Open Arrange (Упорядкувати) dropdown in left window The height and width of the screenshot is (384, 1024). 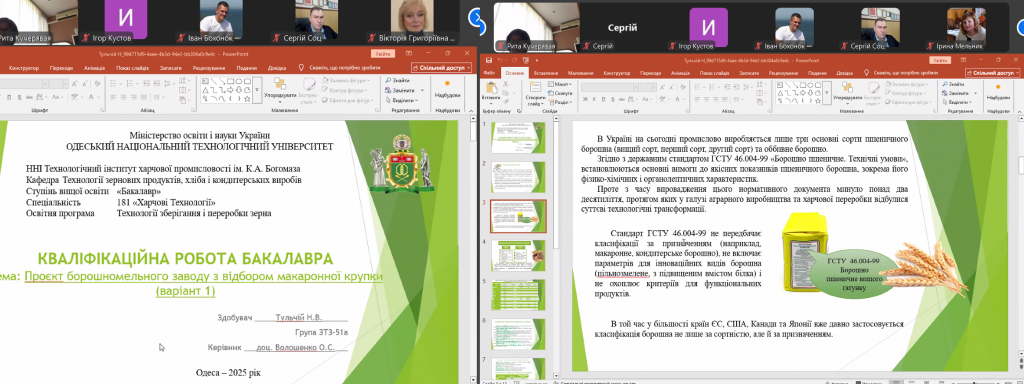click(x=280, y=91)
